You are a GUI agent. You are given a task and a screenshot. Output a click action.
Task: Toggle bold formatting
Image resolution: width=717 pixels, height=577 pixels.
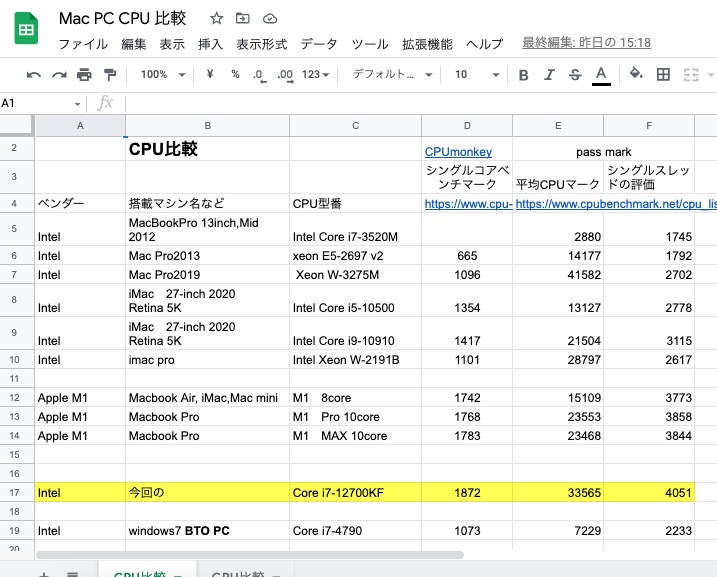click(x=524, y=75)
